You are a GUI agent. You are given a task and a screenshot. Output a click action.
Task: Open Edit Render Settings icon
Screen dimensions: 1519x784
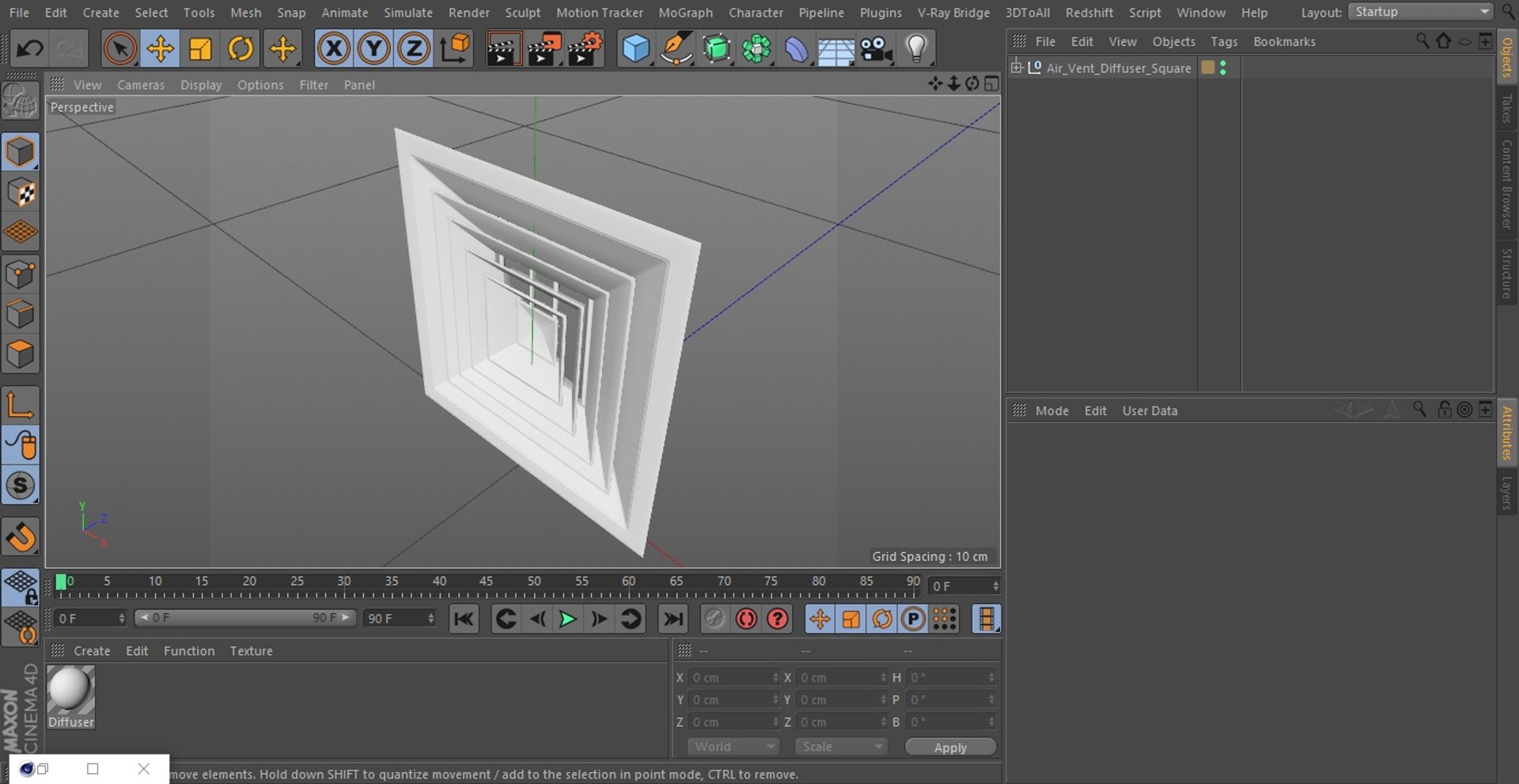(585, 49)
